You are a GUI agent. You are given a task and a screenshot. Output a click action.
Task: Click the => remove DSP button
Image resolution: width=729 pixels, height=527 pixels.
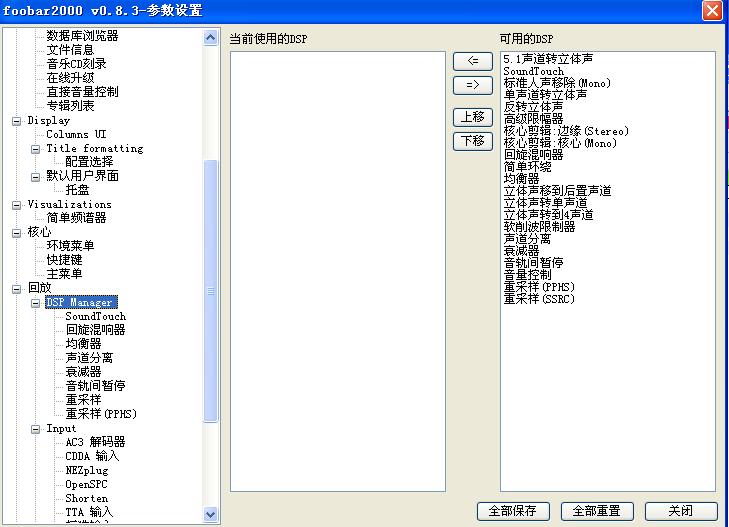(x=473, y=85)
